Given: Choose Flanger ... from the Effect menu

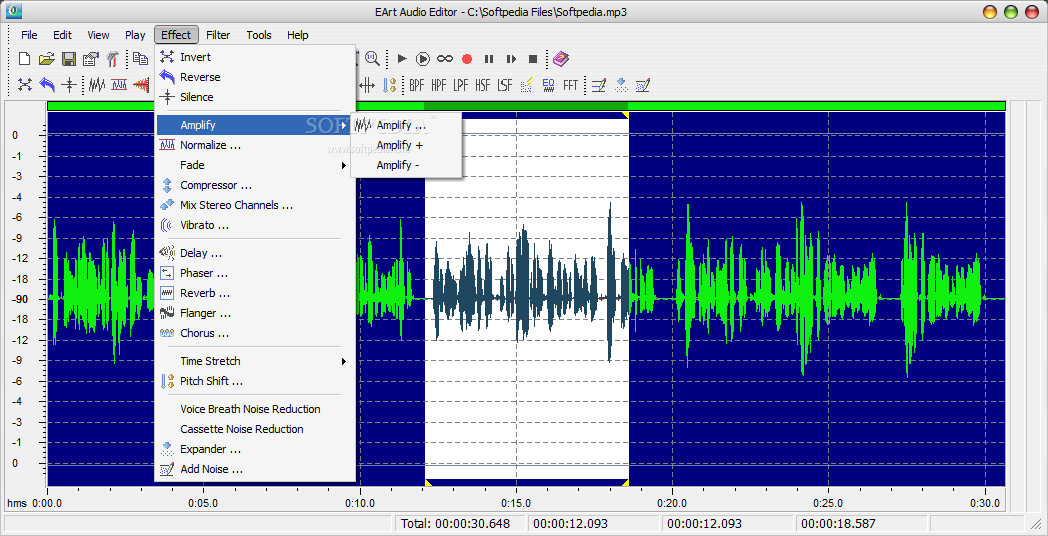Looking at the screenshot, I should [255, 313].
